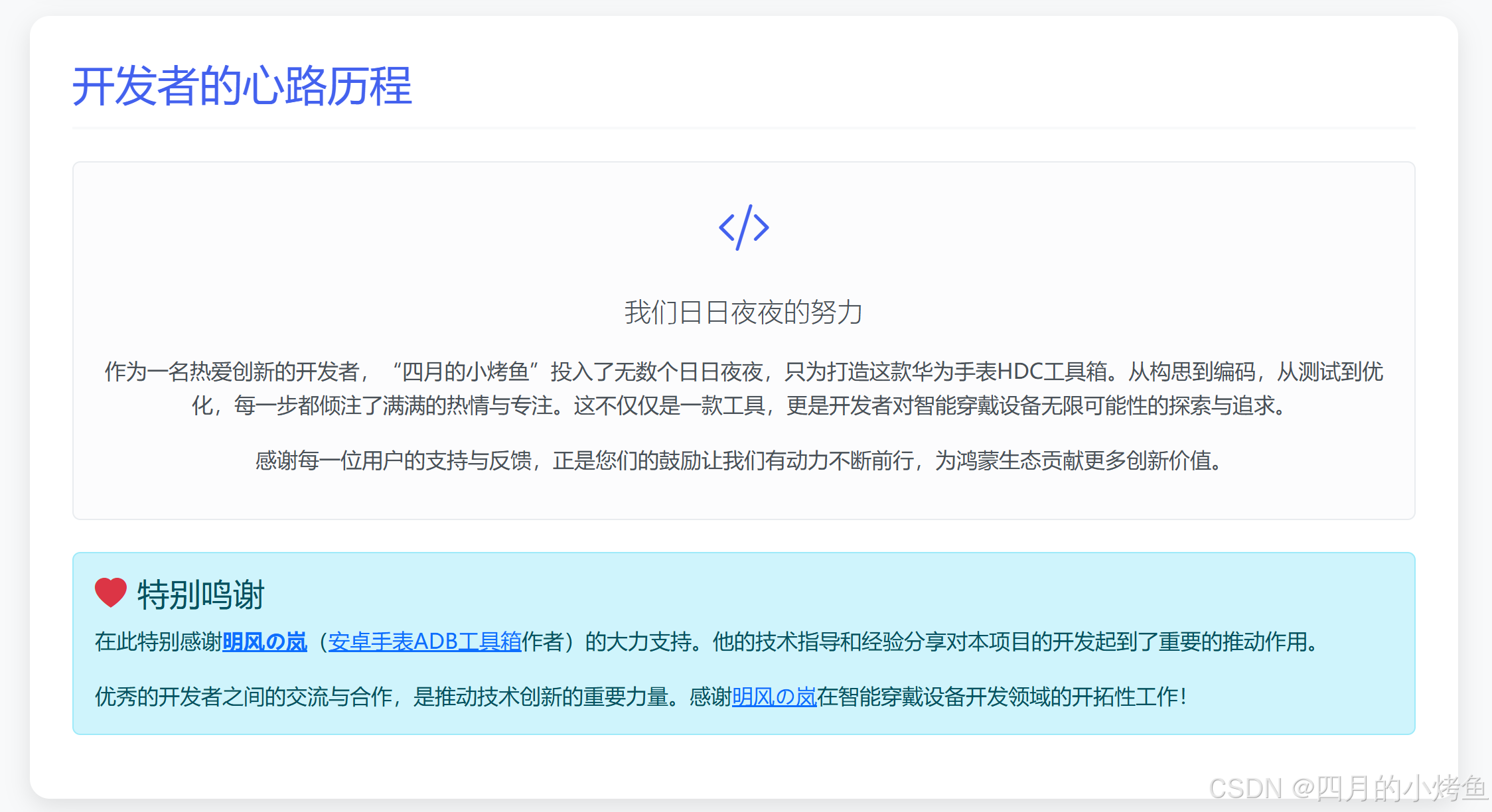
Task: Click 明风の岚 link in last sentence
Action: coord(774,697)
